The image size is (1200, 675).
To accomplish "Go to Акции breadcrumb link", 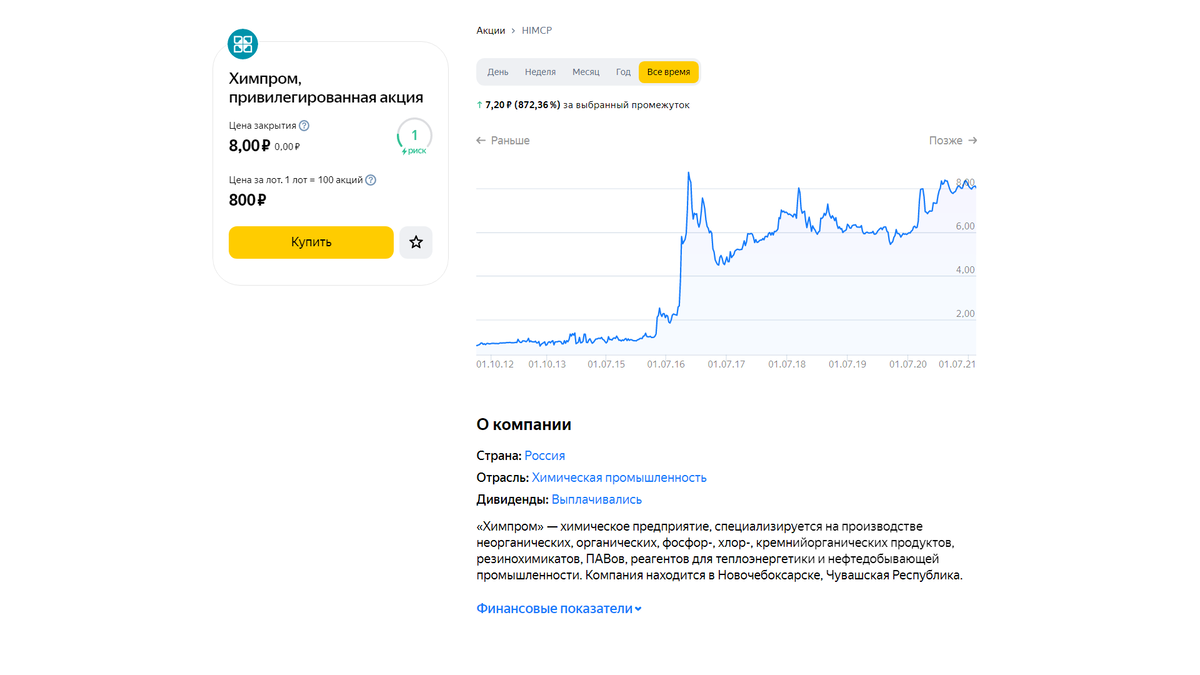I will click(x=490, y=31).
